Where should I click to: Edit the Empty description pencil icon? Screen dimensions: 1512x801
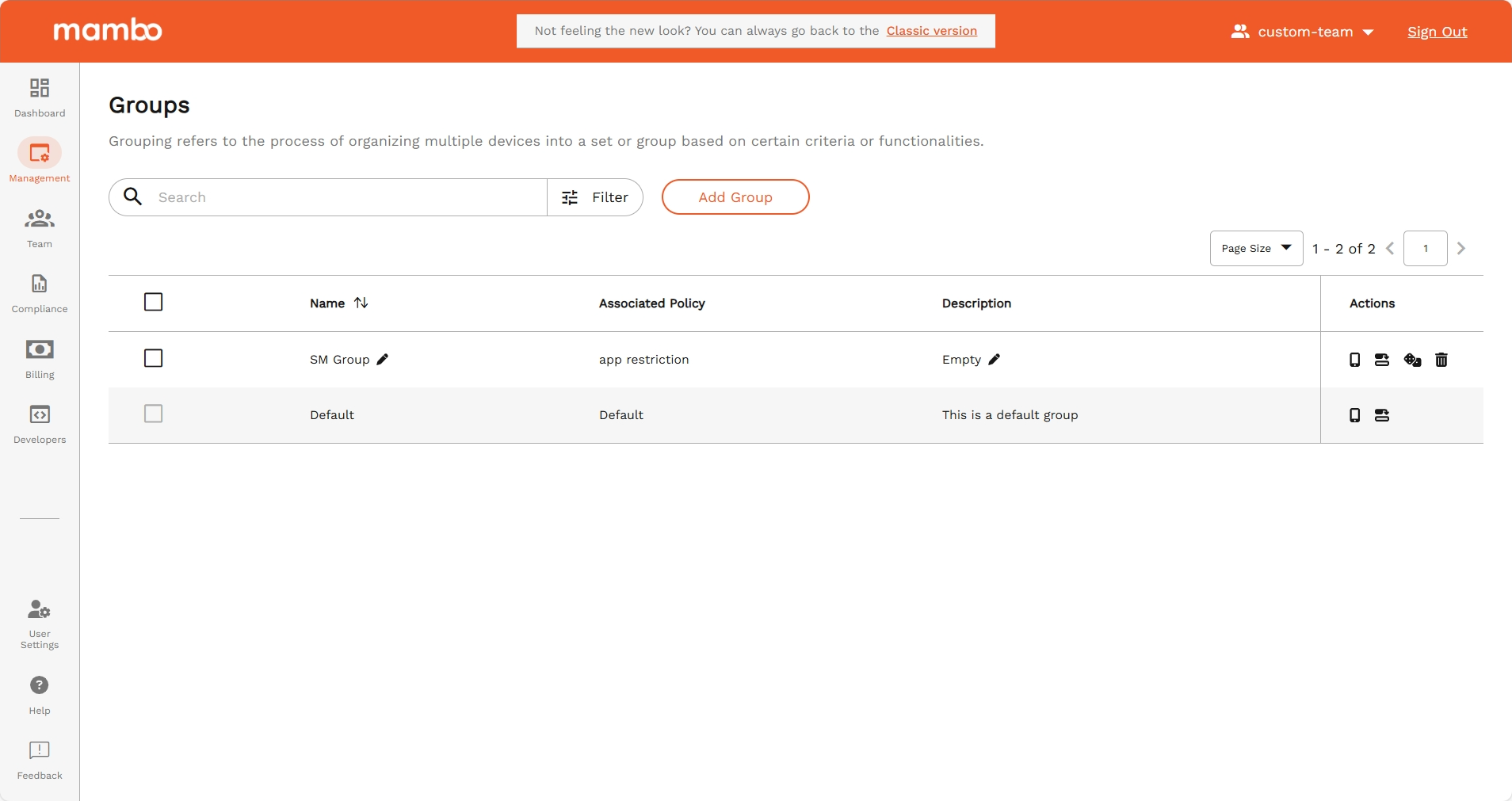click(x=994, y=360)
